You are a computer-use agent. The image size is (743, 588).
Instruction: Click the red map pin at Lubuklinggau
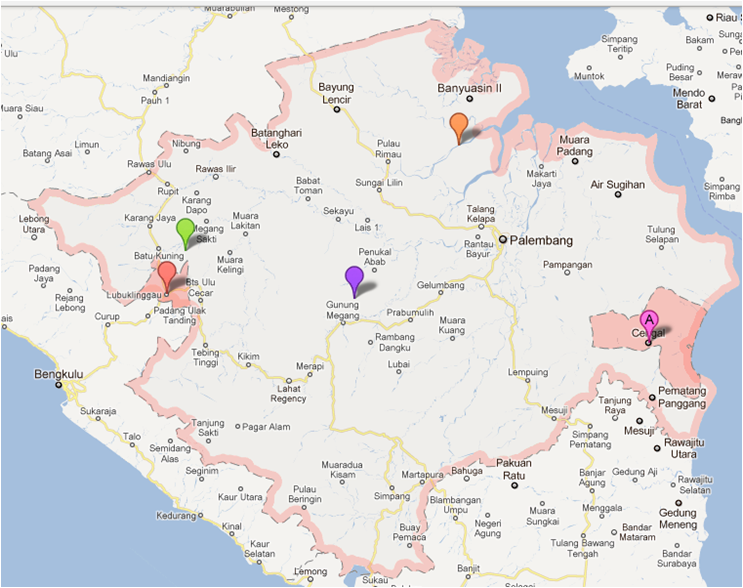167,276
